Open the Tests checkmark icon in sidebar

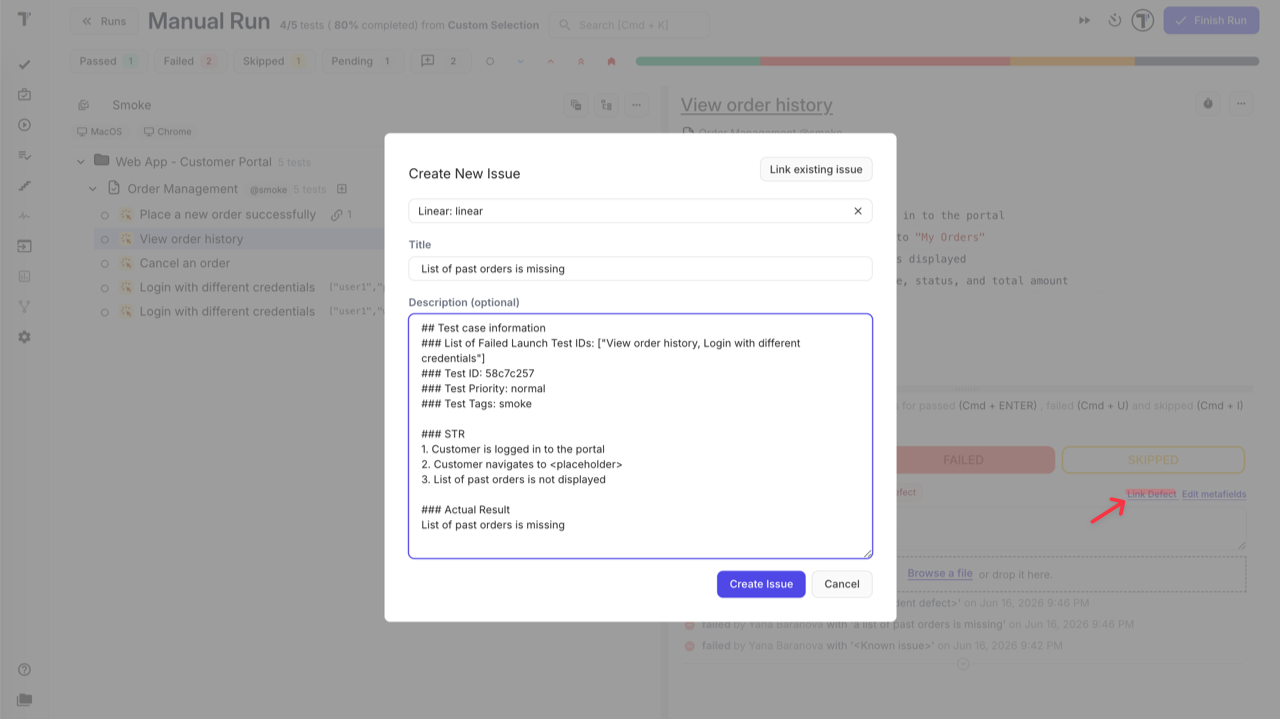point(24,65)
